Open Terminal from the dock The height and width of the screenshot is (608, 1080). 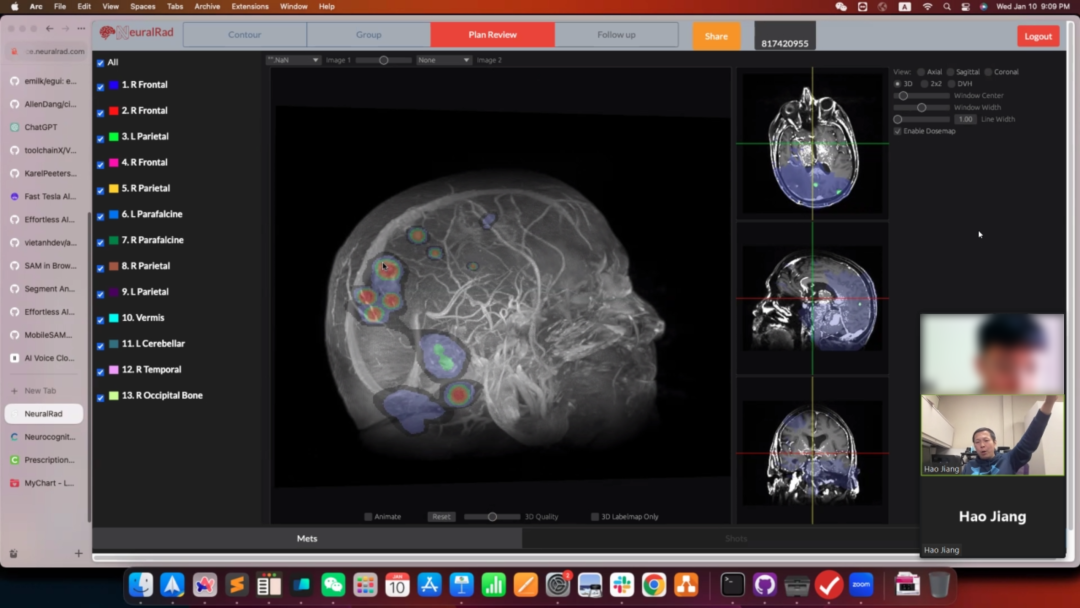(x=732, y=585)
